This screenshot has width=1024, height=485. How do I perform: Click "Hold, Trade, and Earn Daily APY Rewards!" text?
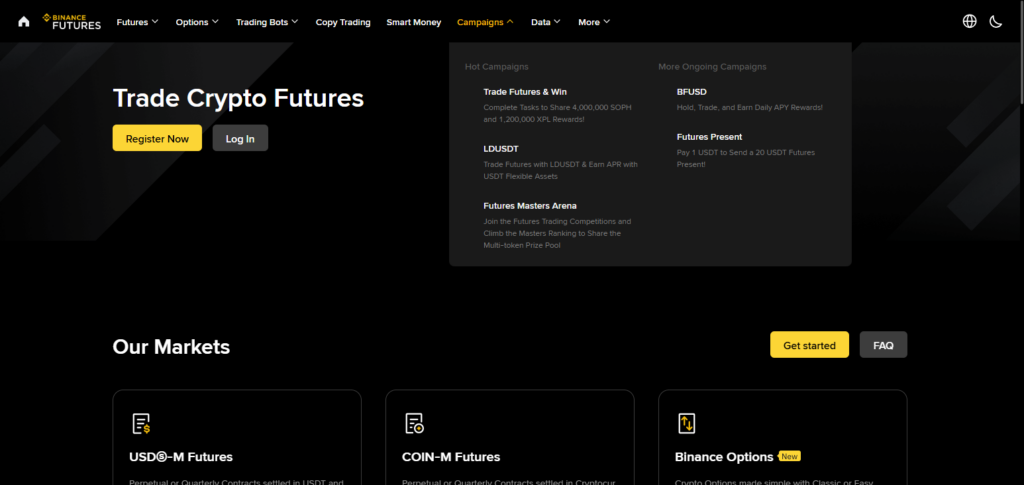click(750, 107)
